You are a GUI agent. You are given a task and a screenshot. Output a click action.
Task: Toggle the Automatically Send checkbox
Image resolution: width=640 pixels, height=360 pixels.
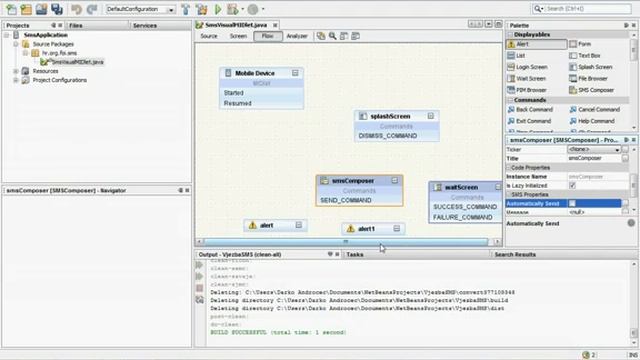click(x=572, y=203)
